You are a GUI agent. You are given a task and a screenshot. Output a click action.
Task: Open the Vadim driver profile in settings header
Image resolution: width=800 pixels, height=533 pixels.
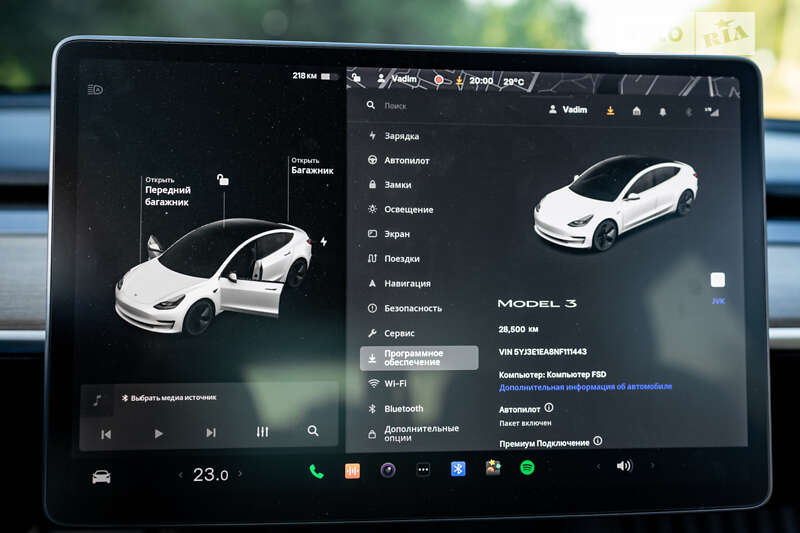tap(568, 110)
